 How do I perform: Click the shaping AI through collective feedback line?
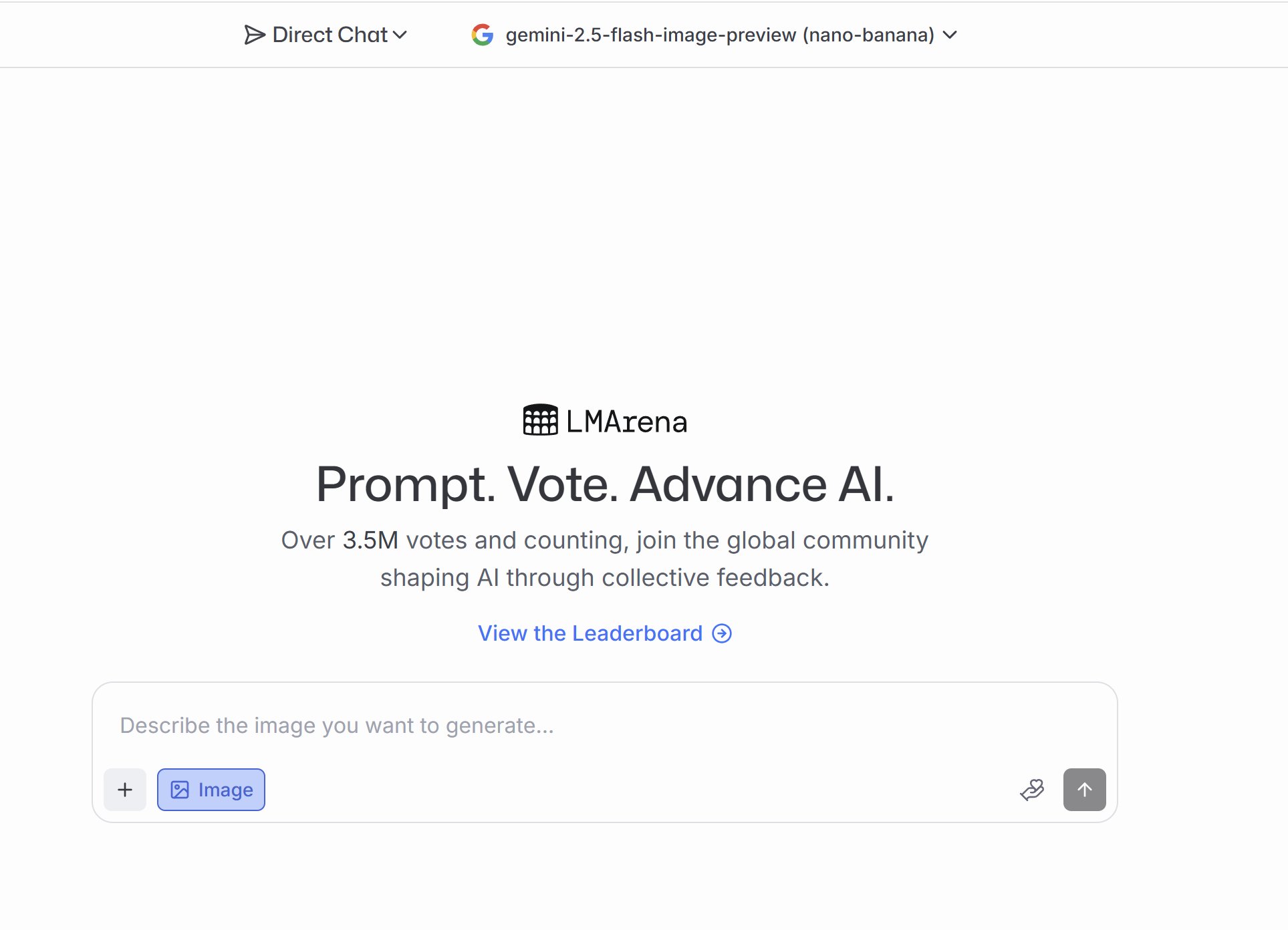(x=605, y=577)
